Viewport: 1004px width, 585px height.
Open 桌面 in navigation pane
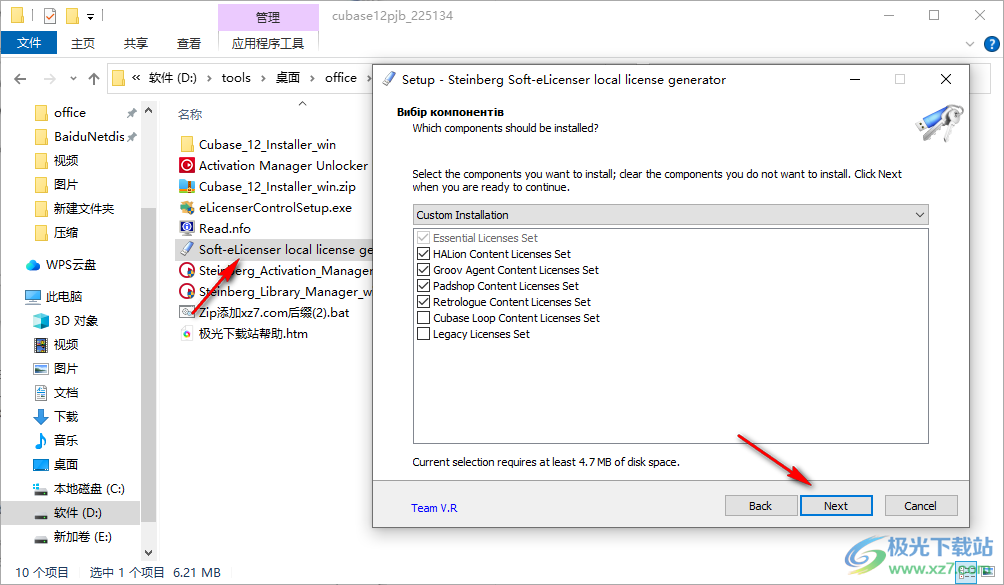pyautogui.click(x=66, y=465)
